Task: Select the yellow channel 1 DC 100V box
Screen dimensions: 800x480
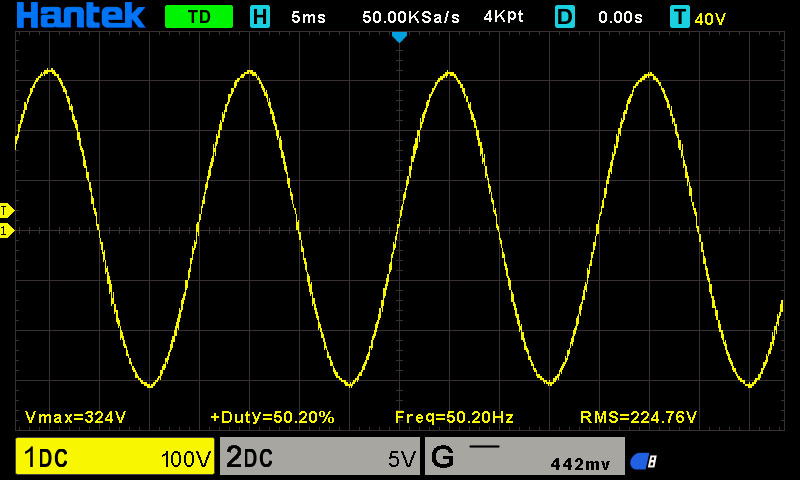Action: tap(115, 456)
